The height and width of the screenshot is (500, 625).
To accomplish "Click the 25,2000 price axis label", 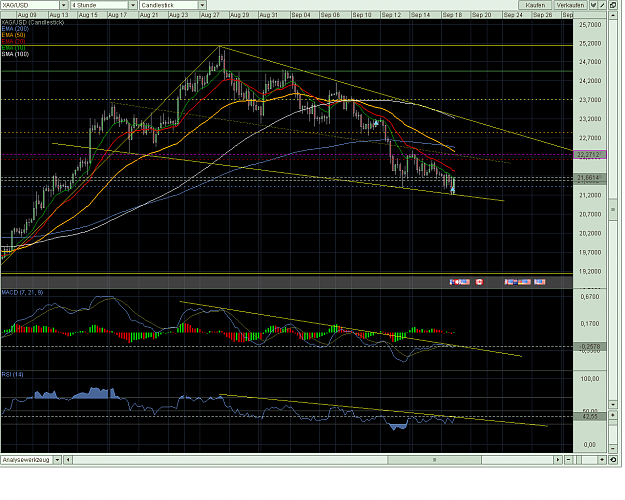I will point(590,43).
